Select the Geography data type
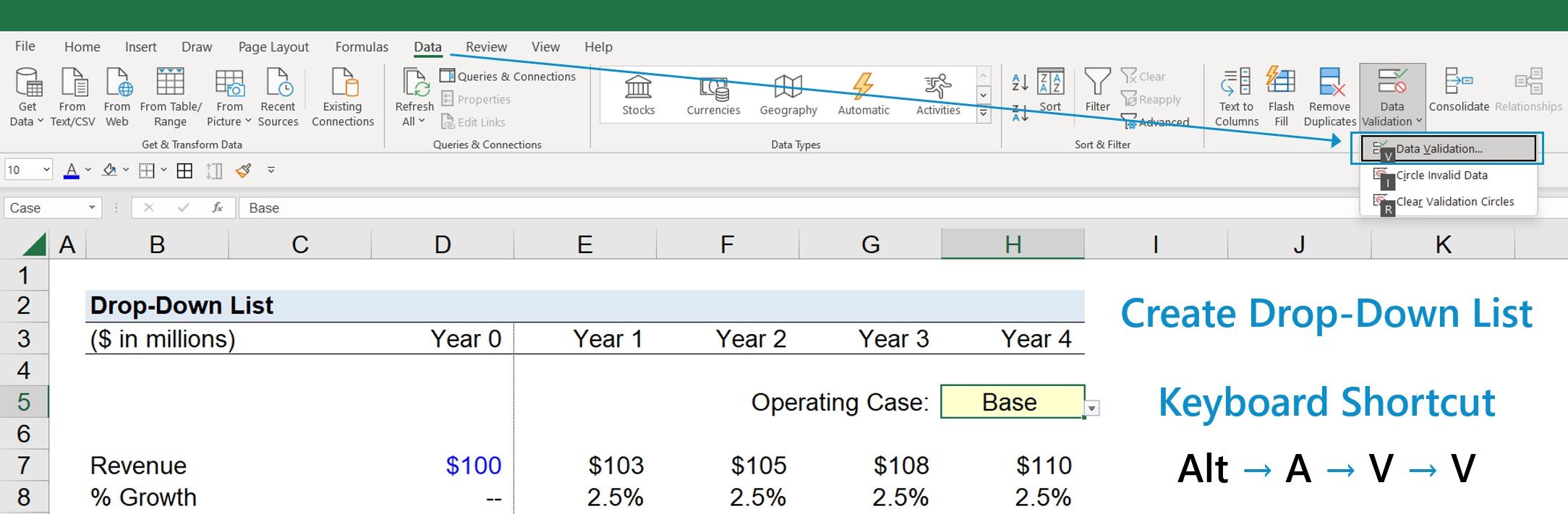Viewport: 1568px width, 514px height. (788, 95)
